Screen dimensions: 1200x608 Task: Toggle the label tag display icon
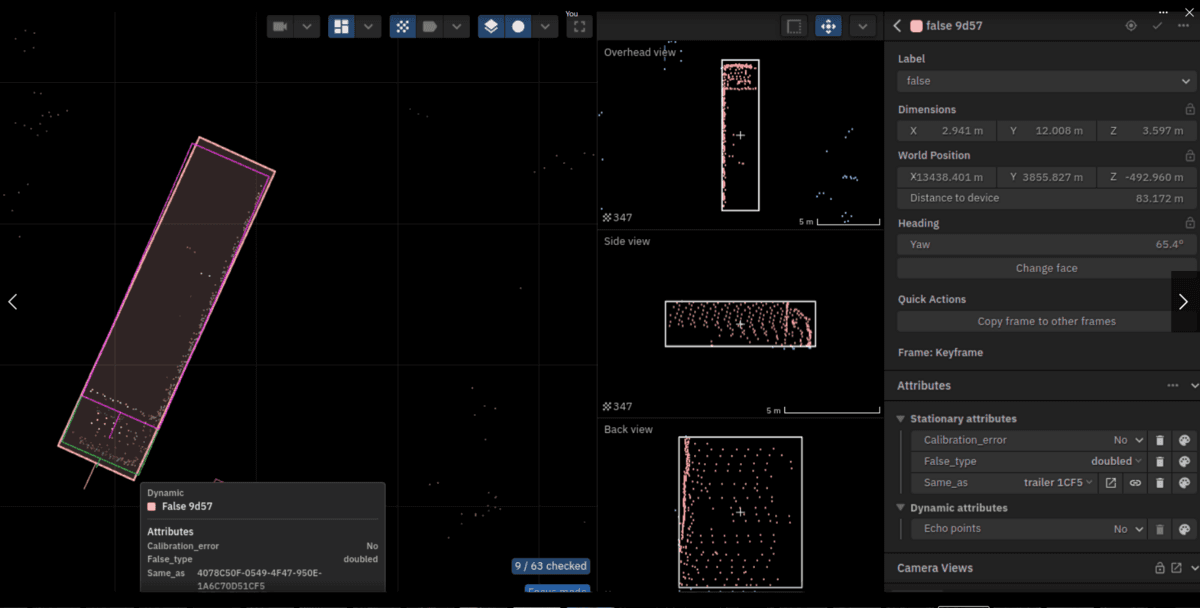[430, 27]
